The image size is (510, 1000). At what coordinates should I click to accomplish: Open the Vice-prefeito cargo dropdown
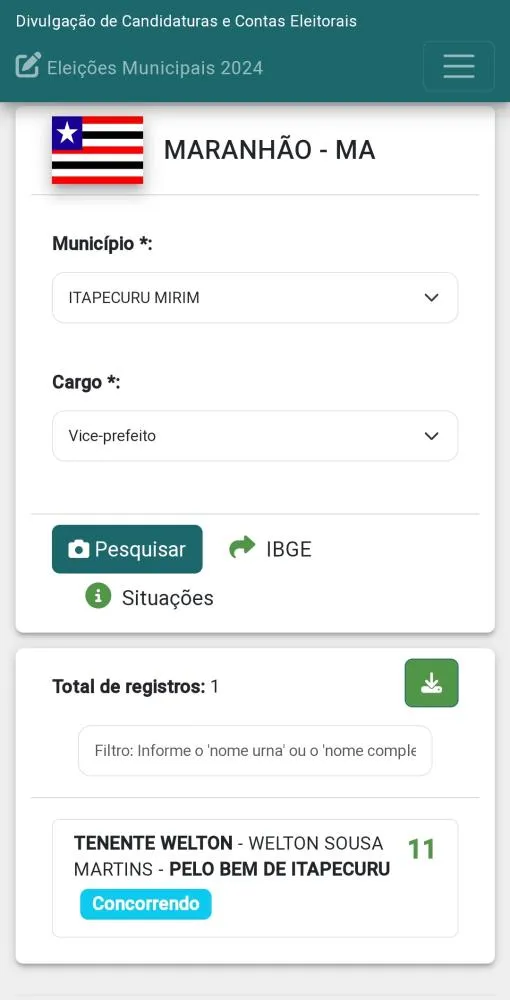point(255,436)
